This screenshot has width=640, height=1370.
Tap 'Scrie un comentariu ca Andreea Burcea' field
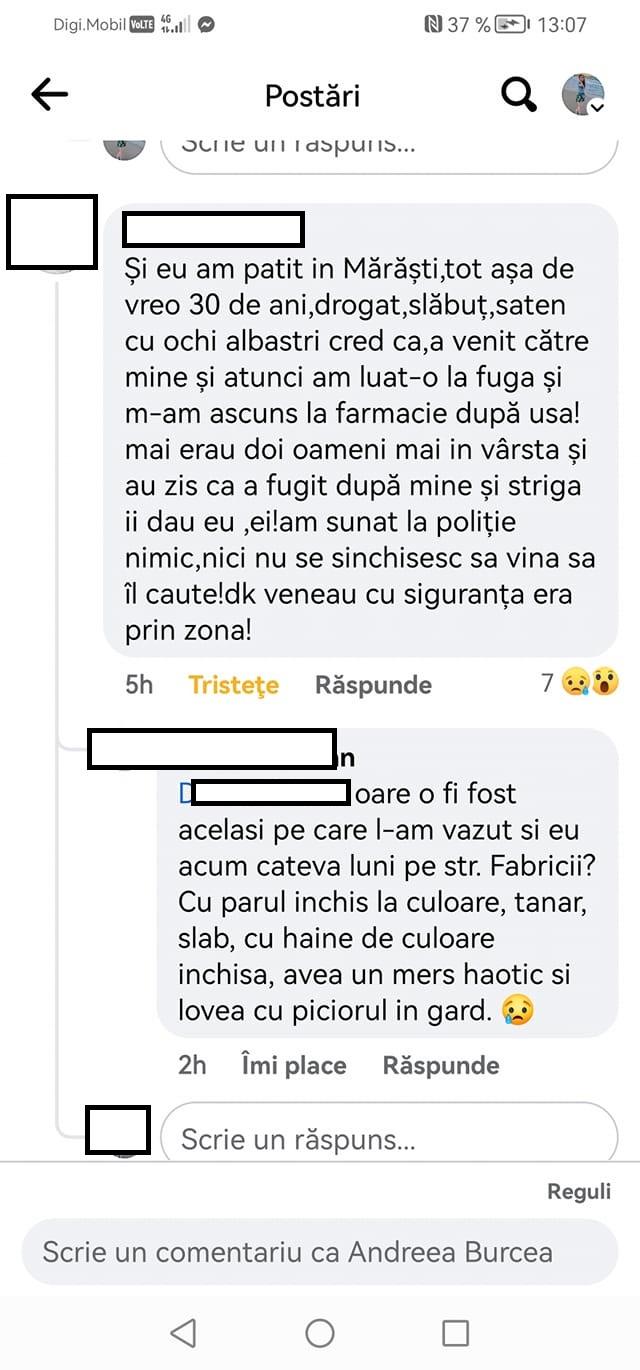tap(320, 1252)
